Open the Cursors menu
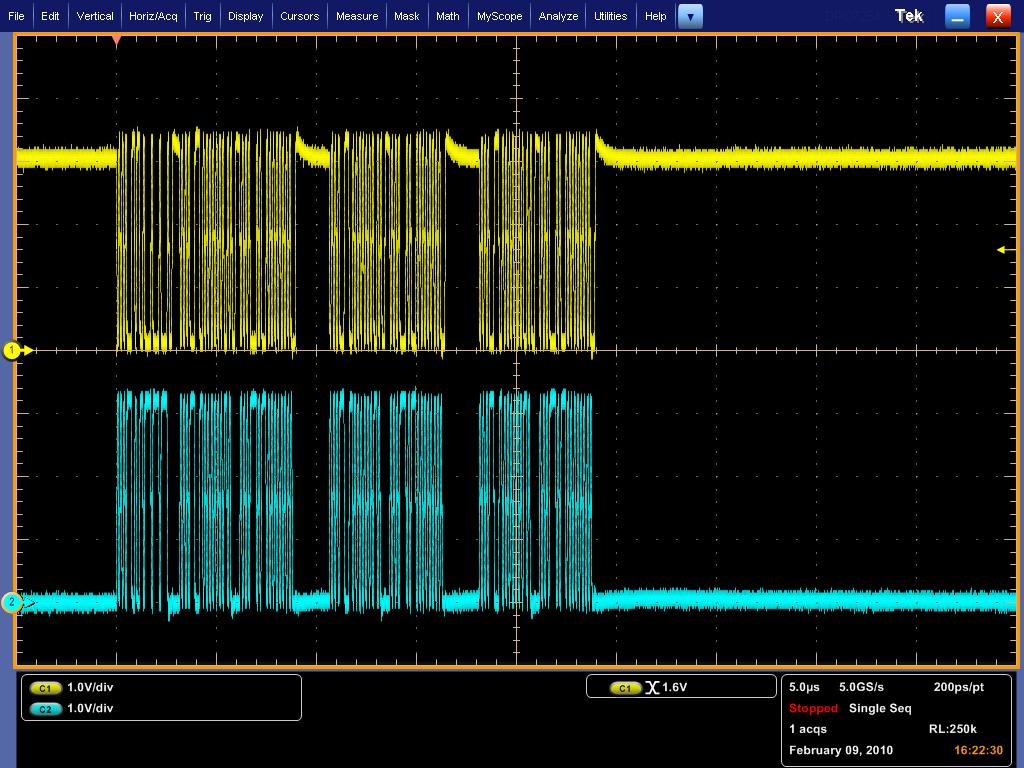Viewport: 1024px width, 768px height. pos(299,16)
